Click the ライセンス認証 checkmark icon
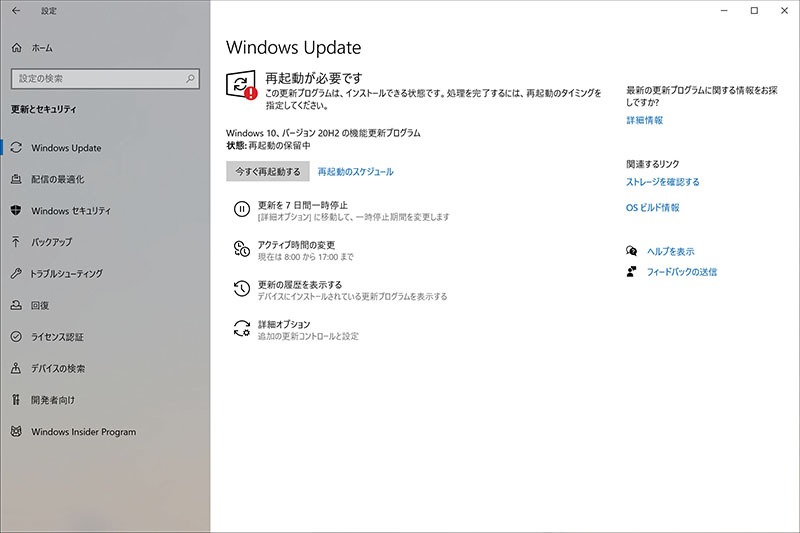This screenshot has width=800, height=533. [16, 337]
